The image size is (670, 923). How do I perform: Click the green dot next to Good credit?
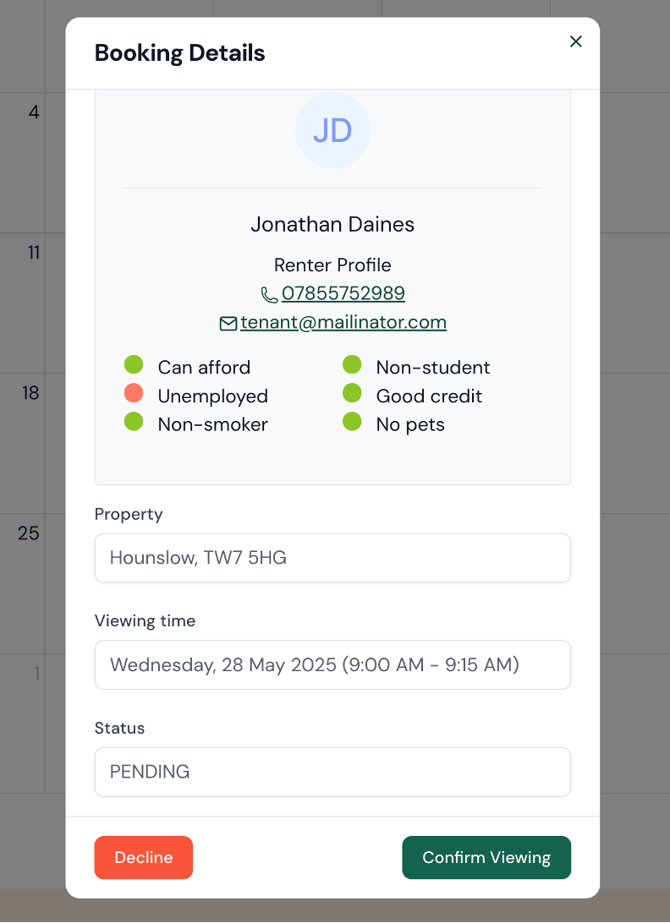point(352,394)
